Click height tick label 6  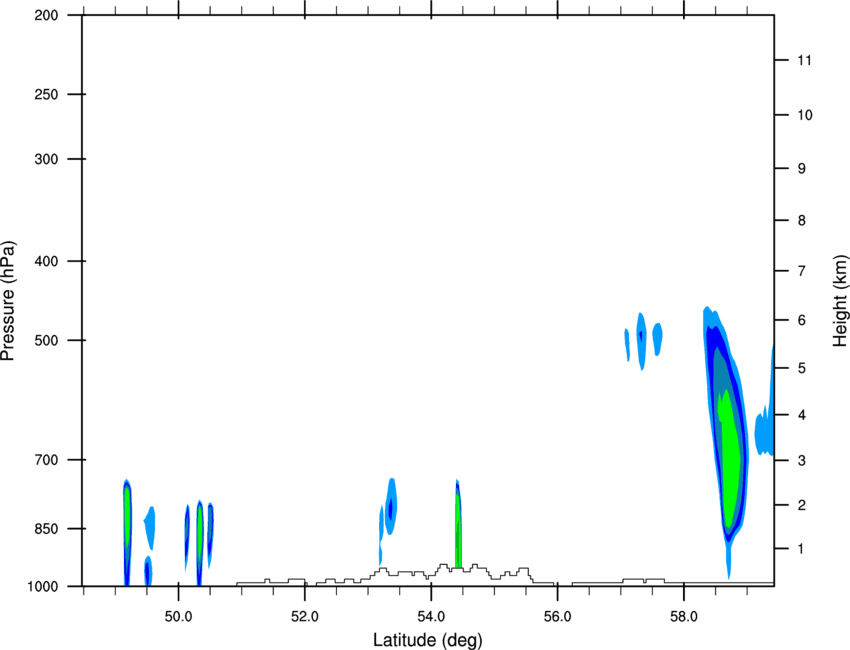[802, 320]
